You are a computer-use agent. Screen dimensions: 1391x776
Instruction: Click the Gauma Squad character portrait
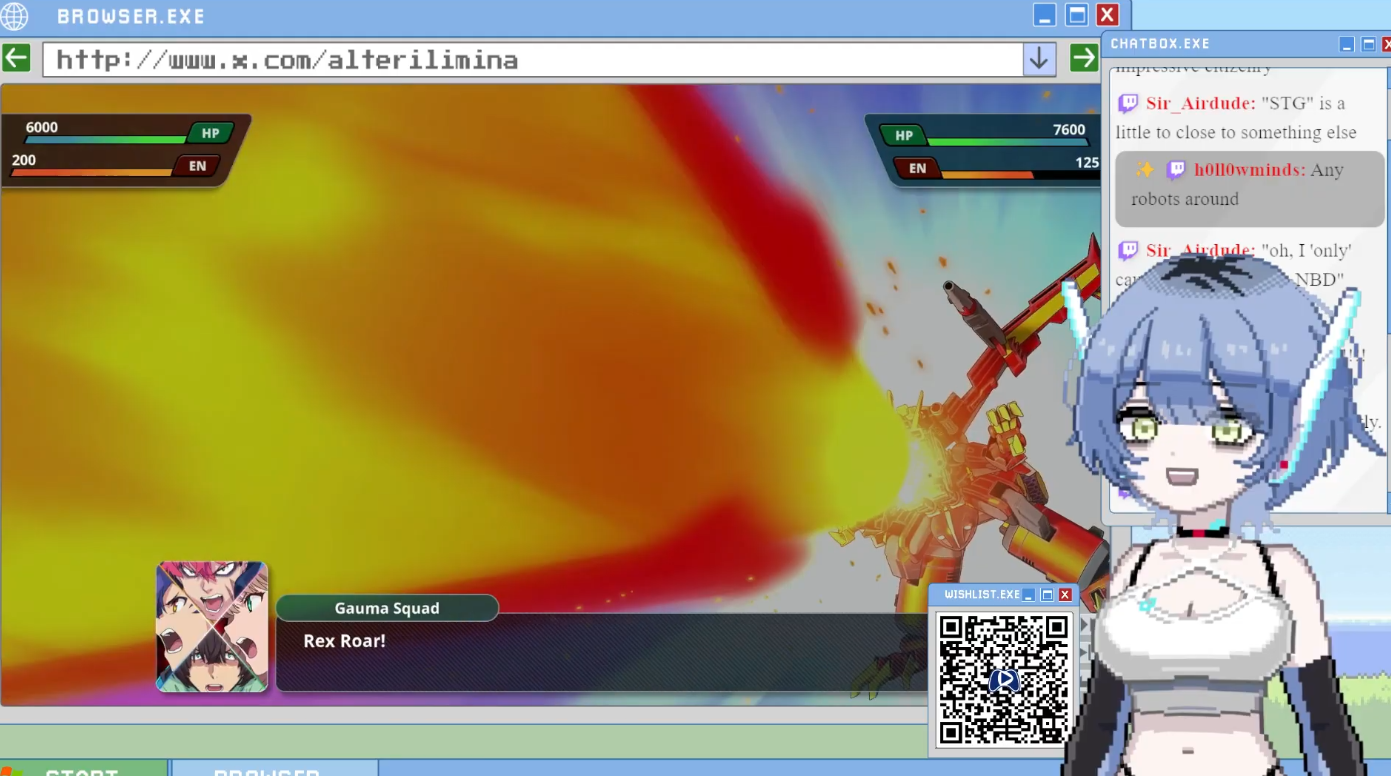coord(212,627)
